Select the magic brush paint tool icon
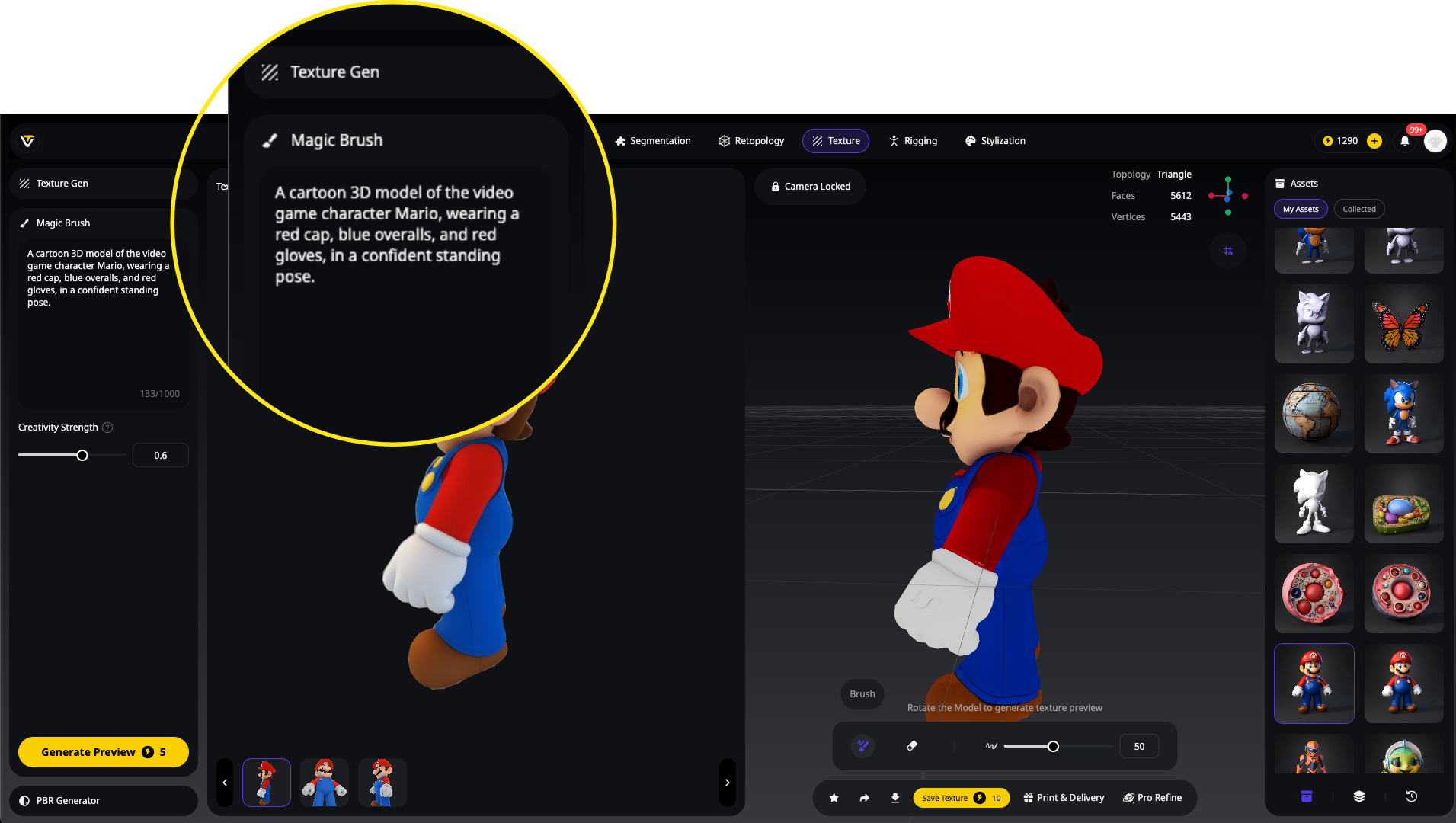The width and height of the screenshot is (1456, 823). 863,746
